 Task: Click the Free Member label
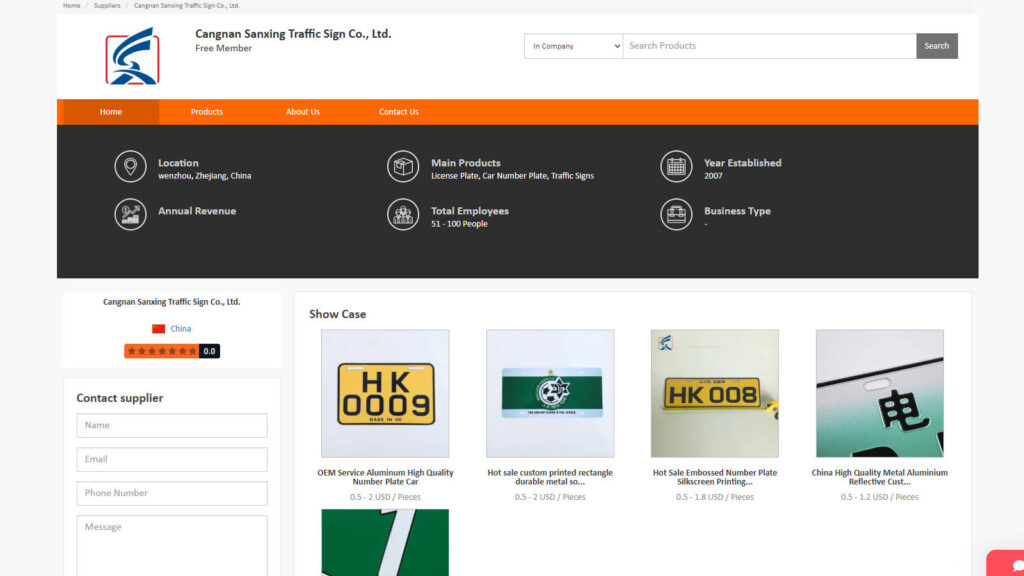point(223,48)
